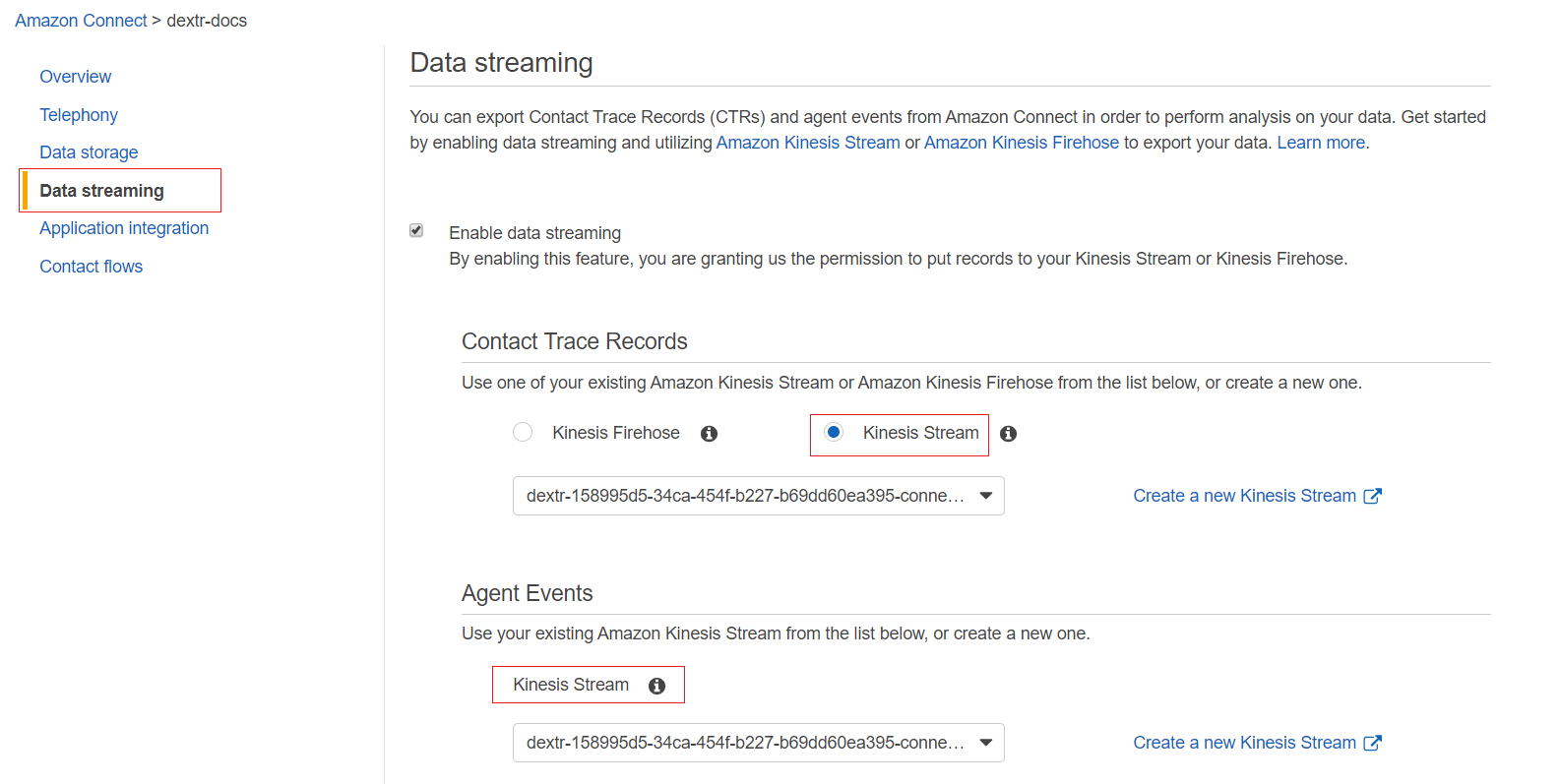Select Data streaming in the sidebar
The height and width of the screenshot is (784, 1560).
pyautogui.click(x=101, y=191)
